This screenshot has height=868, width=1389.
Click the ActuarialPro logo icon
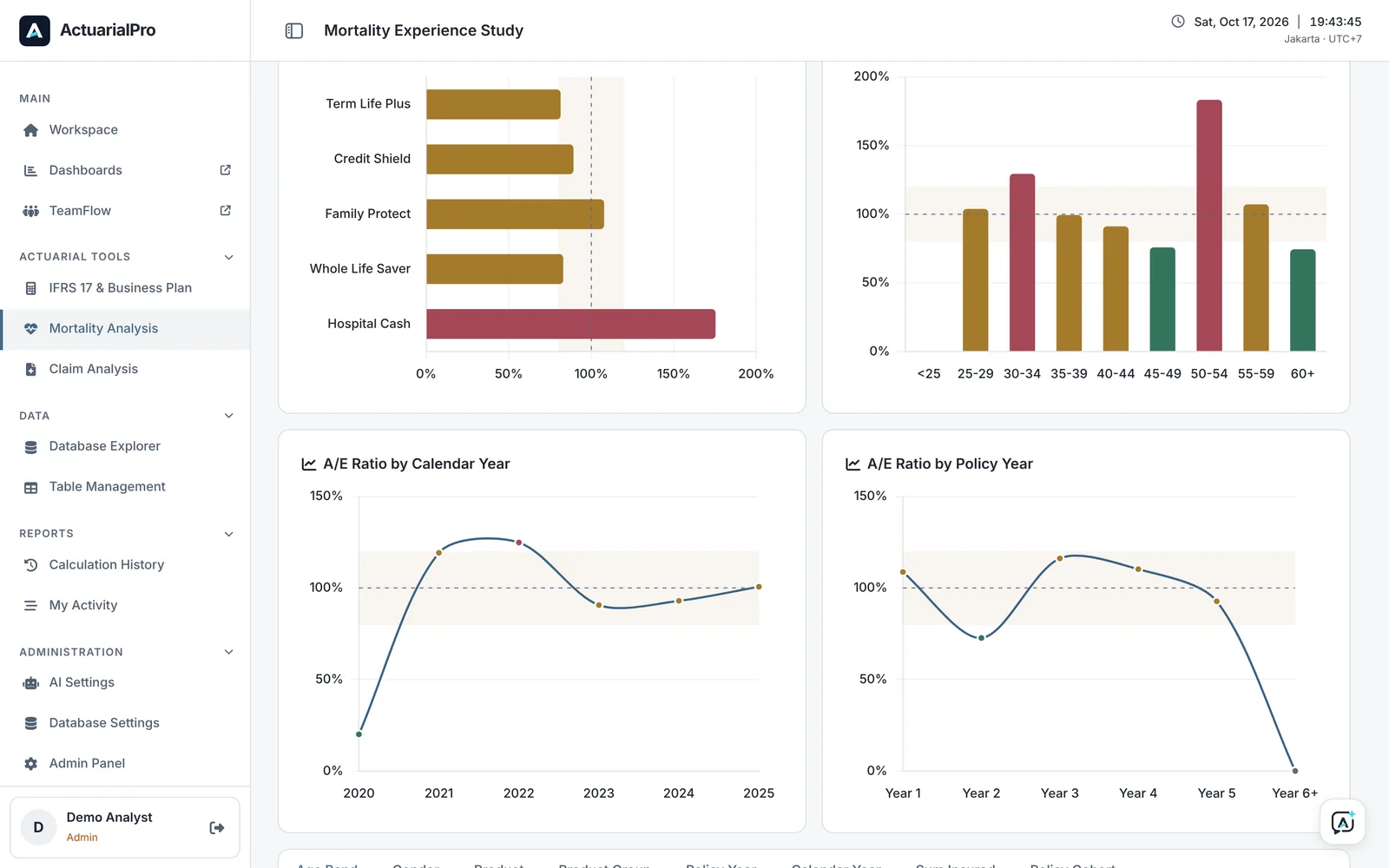[x=35, y=30]
